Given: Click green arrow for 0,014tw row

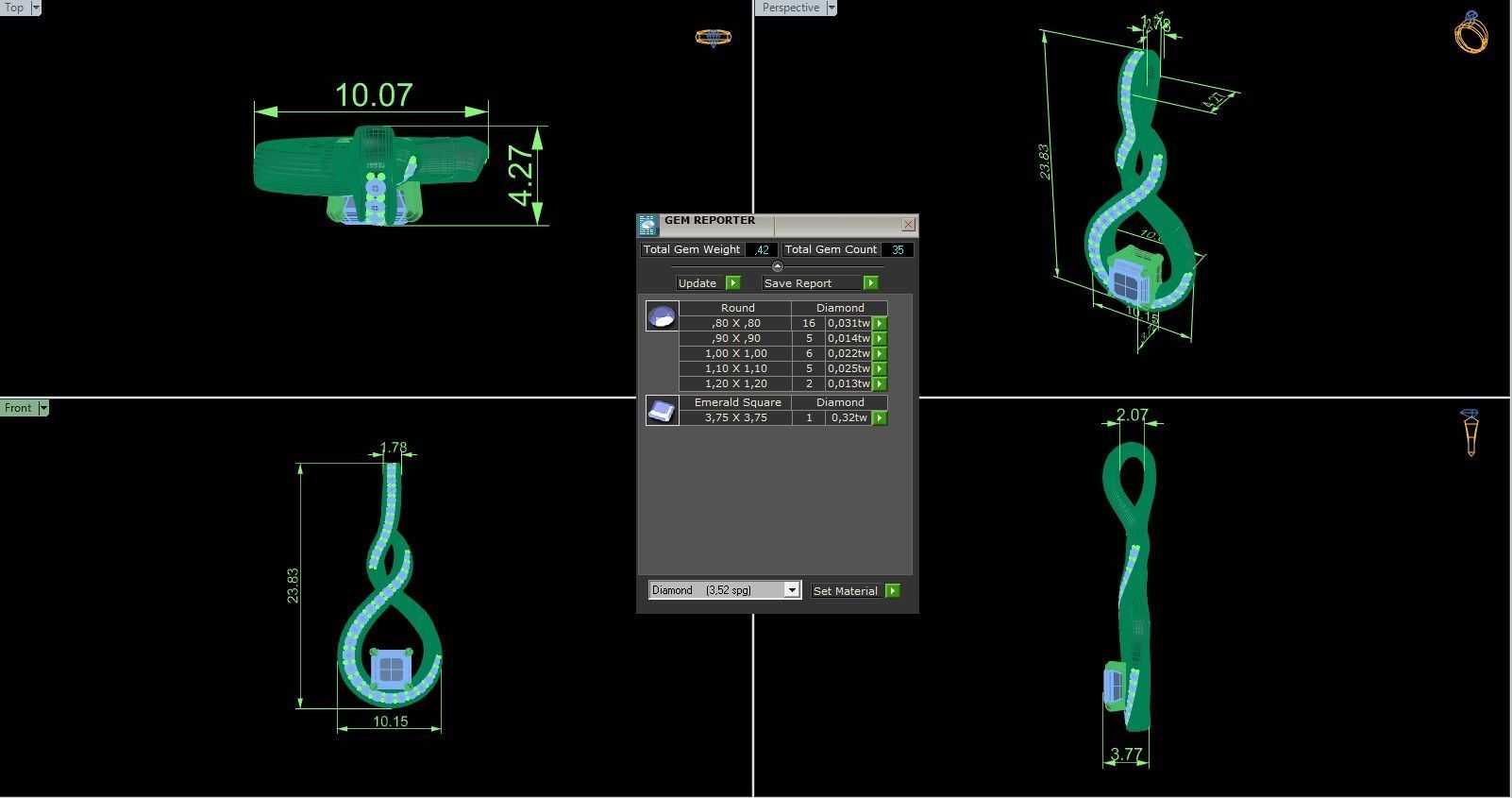Looking at the screenshot, I should pyautogui.click(x=880, y=338).
